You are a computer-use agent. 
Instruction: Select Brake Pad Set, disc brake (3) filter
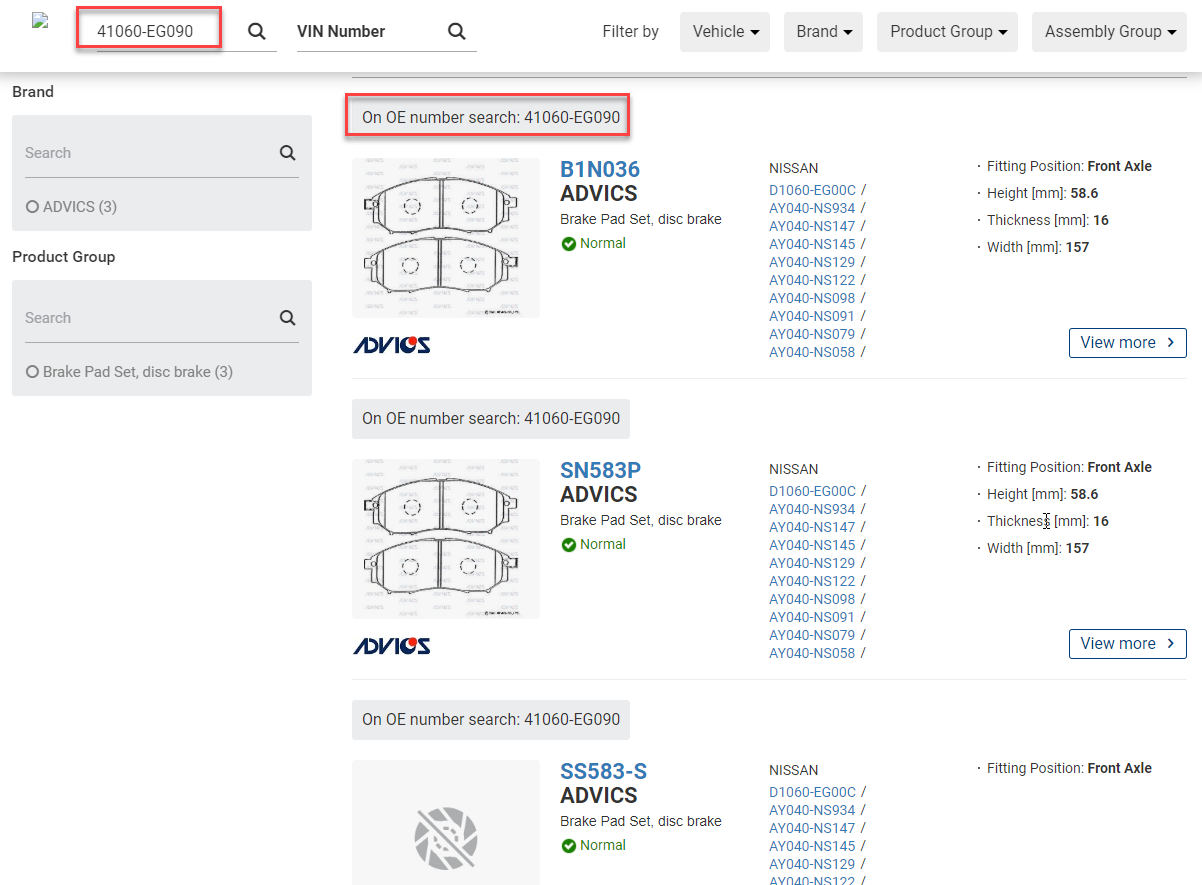(130, 372)
